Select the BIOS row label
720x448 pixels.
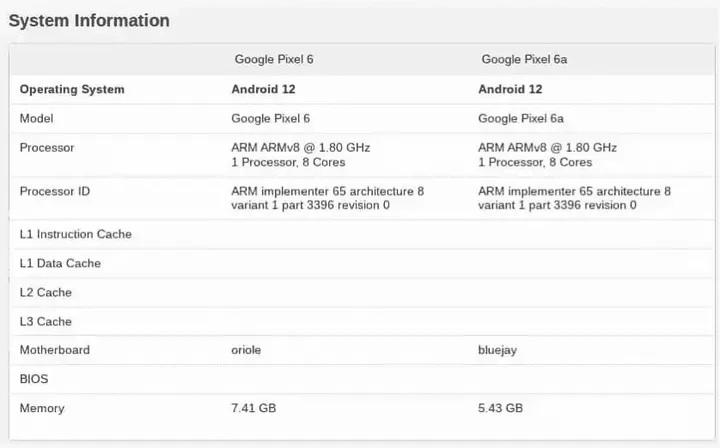(x=34, y=379)
